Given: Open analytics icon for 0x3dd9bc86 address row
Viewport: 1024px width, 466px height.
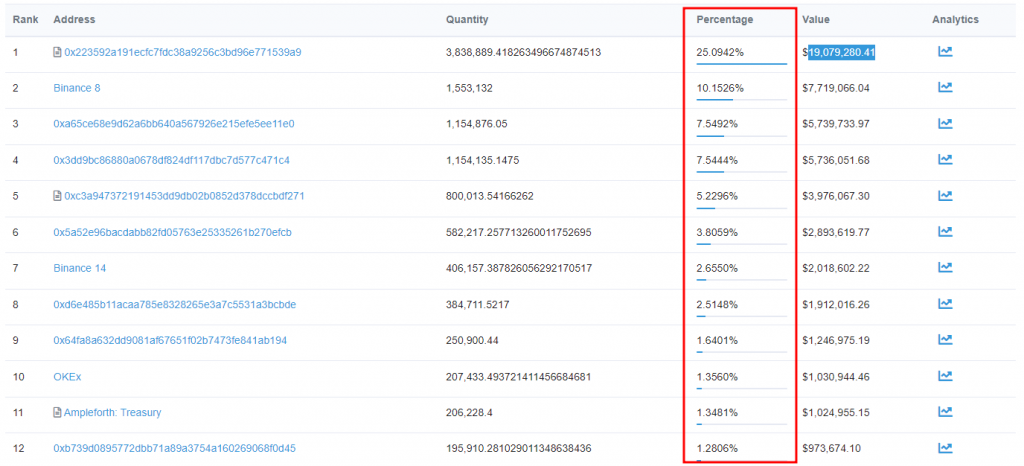Looking at the screenshot, I should (x=945, y=160).
